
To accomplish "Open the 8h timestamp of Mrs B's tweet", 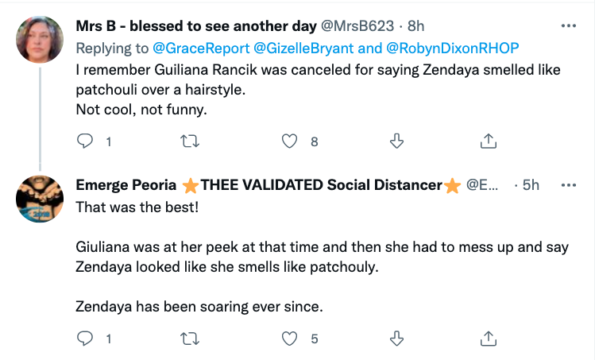I will point(416,26).
